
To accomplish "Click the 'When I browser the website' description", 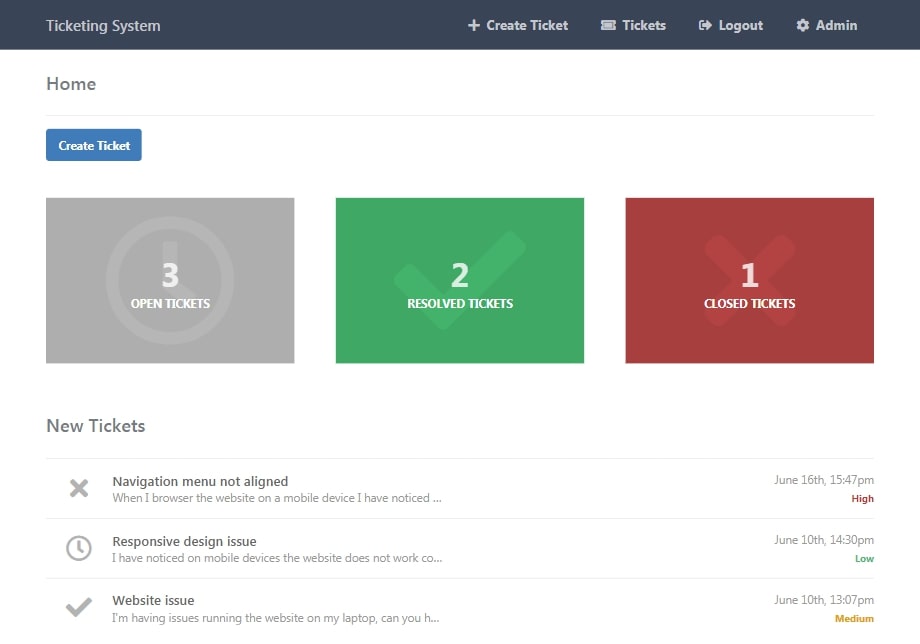I will pyautogui.click(x=277, y=498).
